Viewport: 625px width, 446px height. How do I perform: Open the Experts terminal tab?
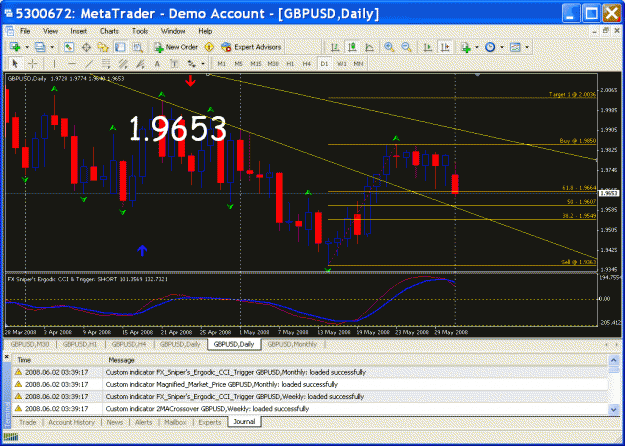pos(210,422)
